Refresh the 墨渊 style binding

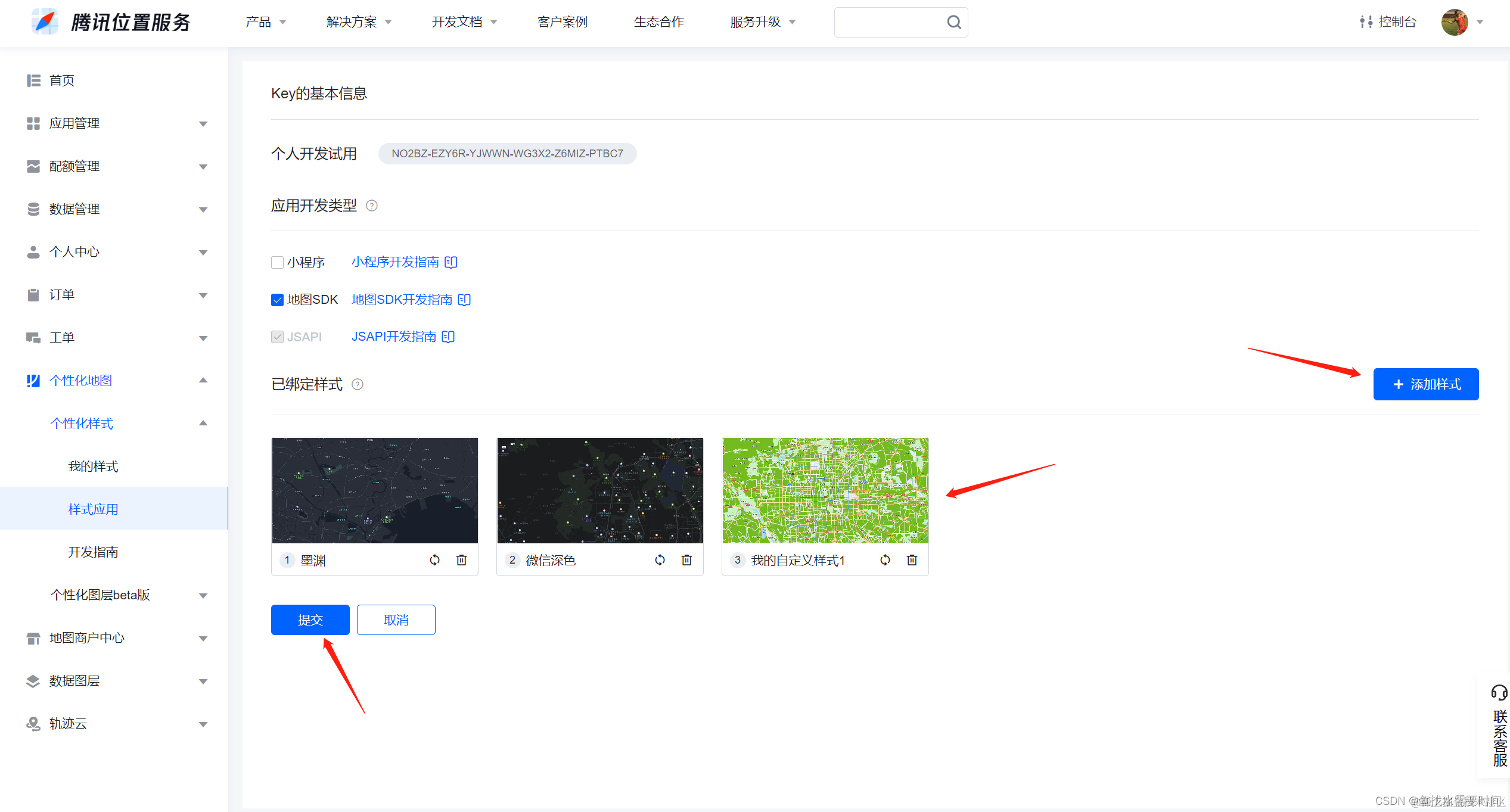pos(434,559)
